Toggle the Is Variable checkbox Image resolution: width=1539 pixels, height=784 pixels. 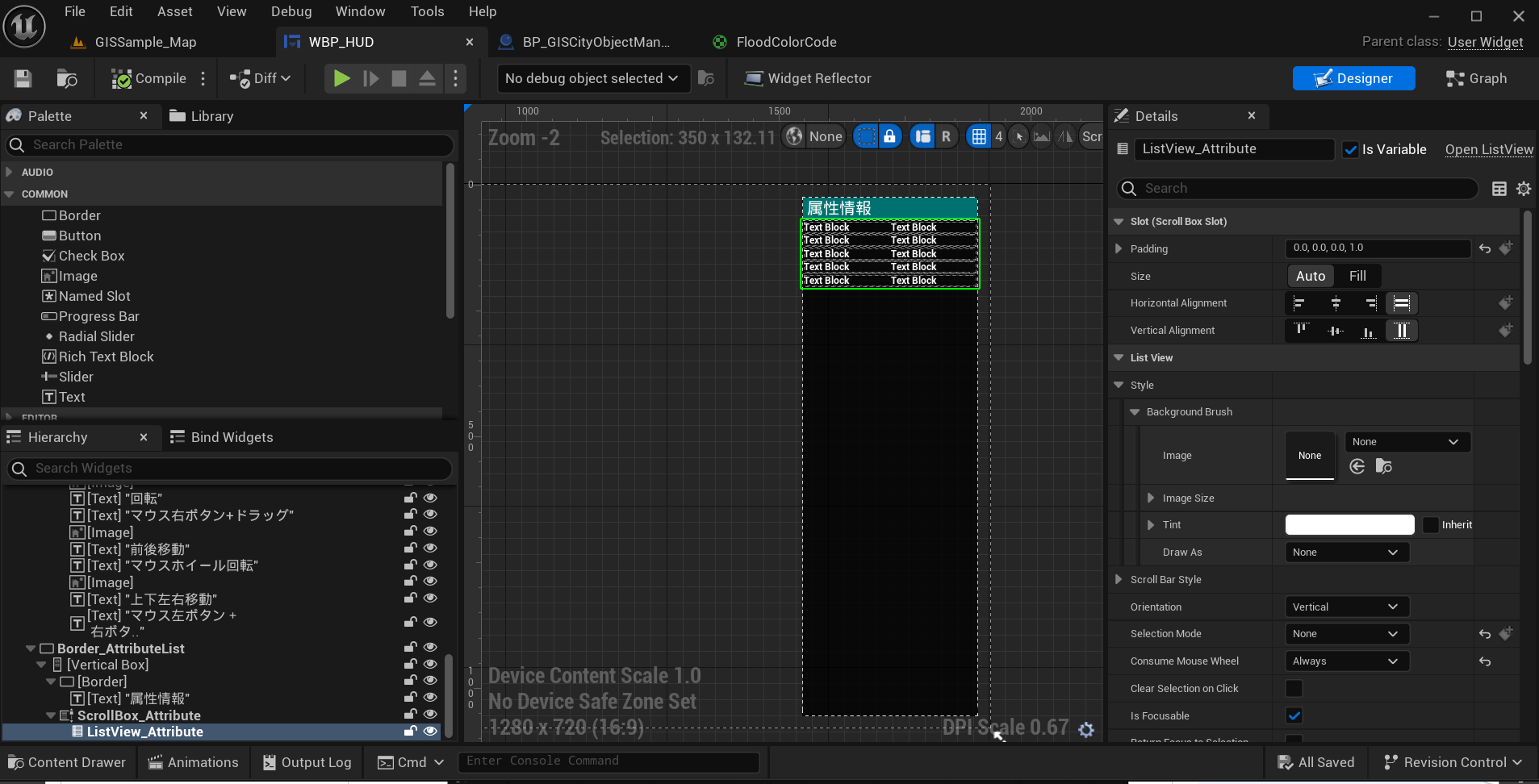click(1350, 149)
